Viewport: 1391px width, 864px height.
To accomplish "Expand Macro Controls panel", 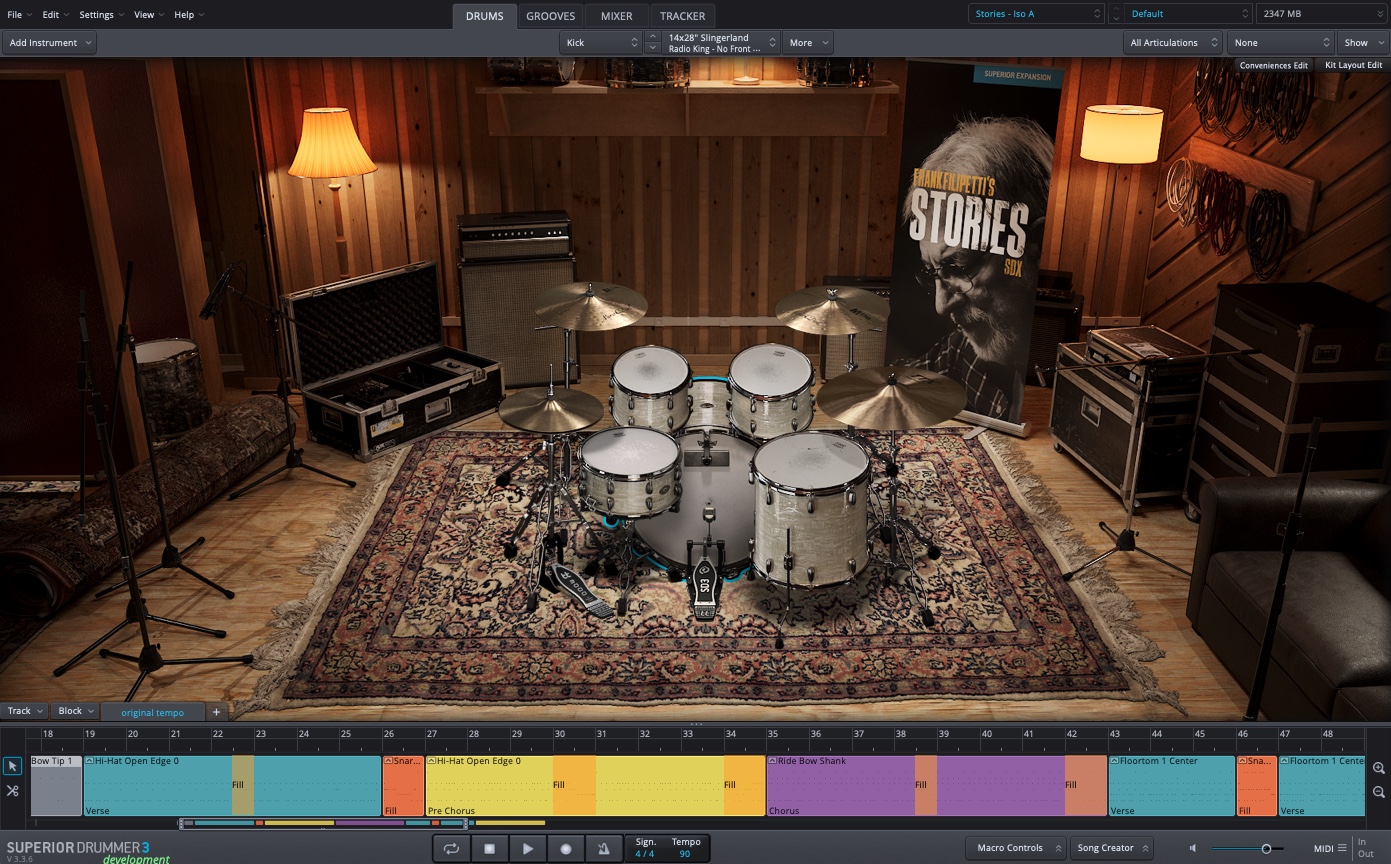I will 1016,848.
